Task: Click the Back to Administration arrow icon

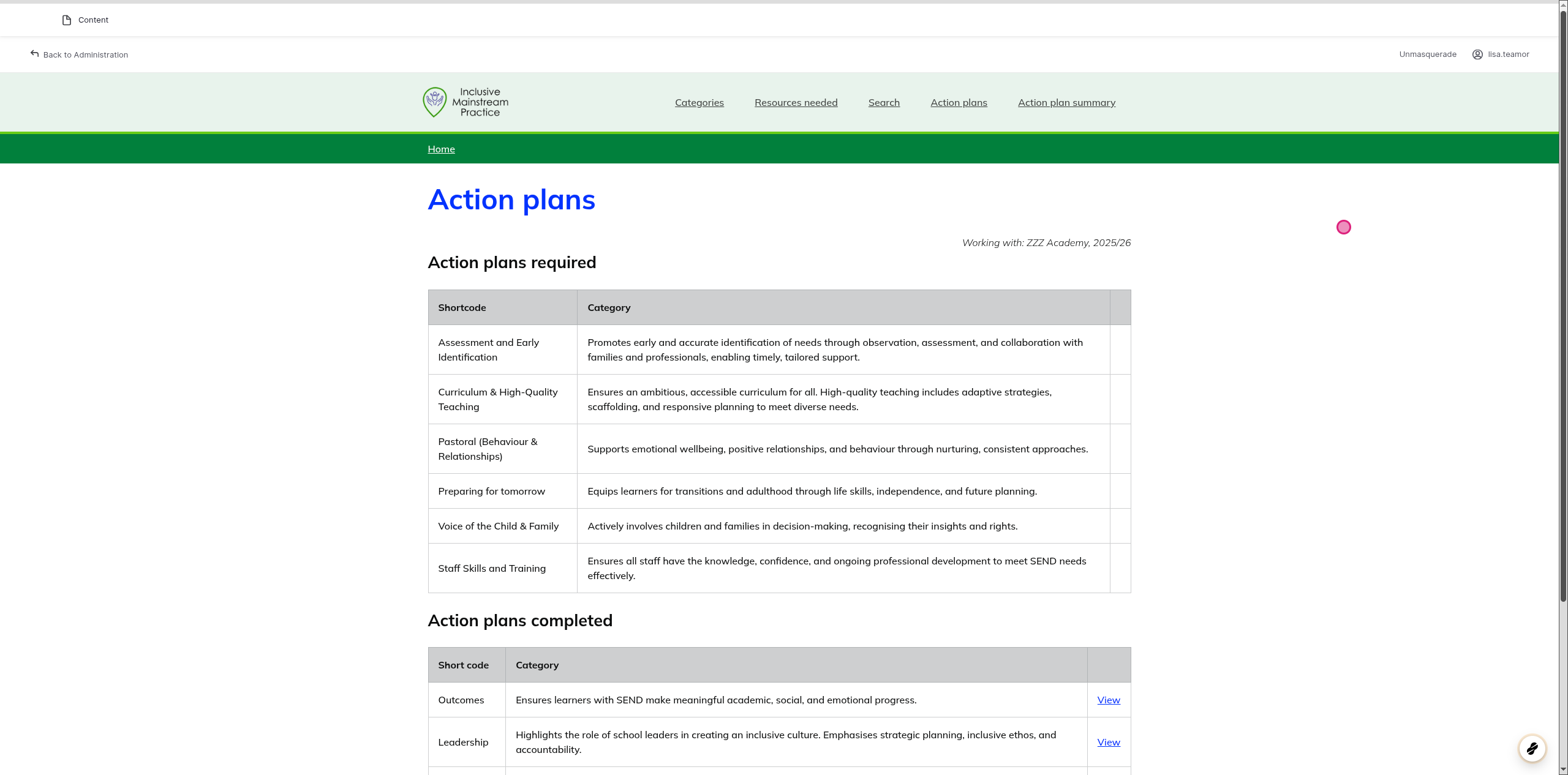Action: 35,54
